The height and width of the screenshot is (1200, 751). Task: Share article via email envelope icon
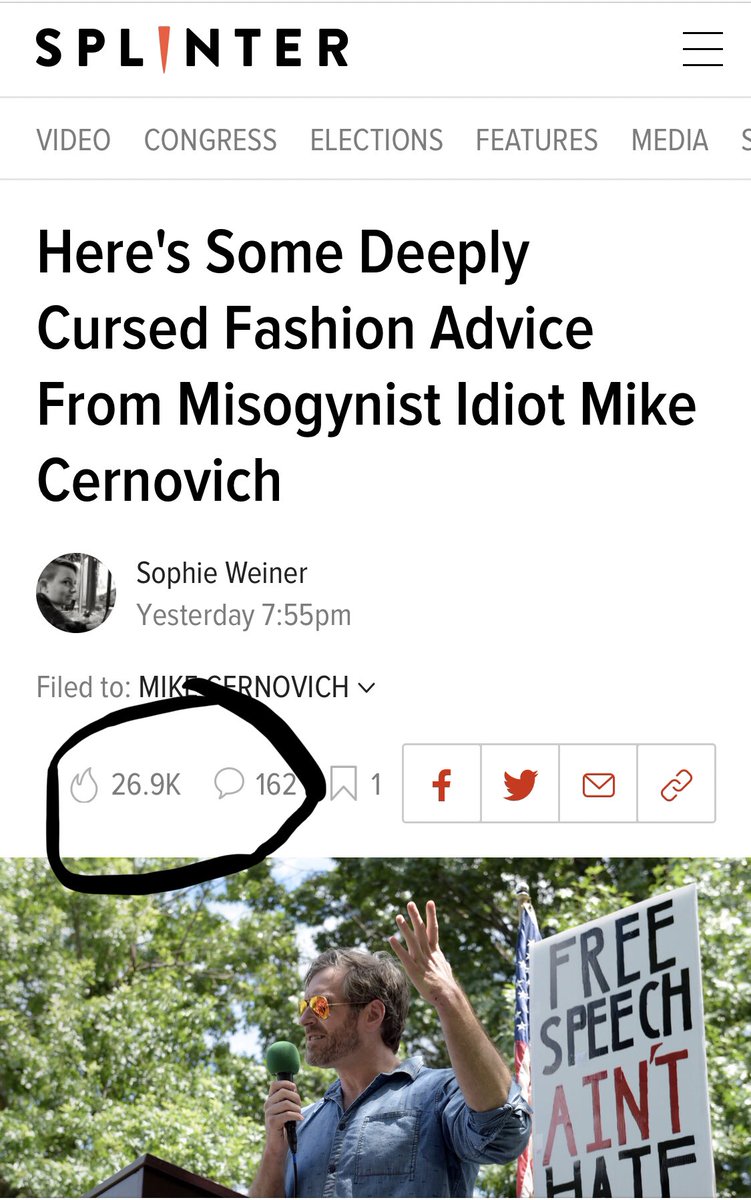click(x=598, y=784)
